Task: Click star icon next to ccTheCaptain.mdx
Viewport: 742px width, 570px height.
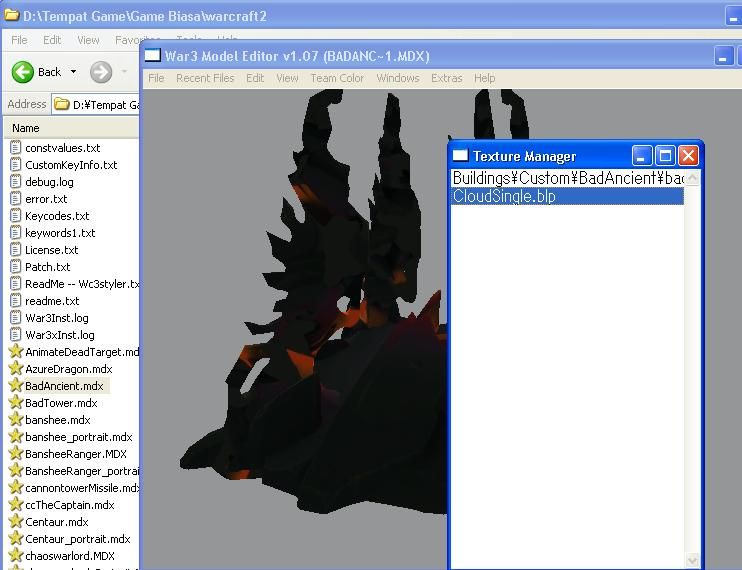Action: point(16,505)
